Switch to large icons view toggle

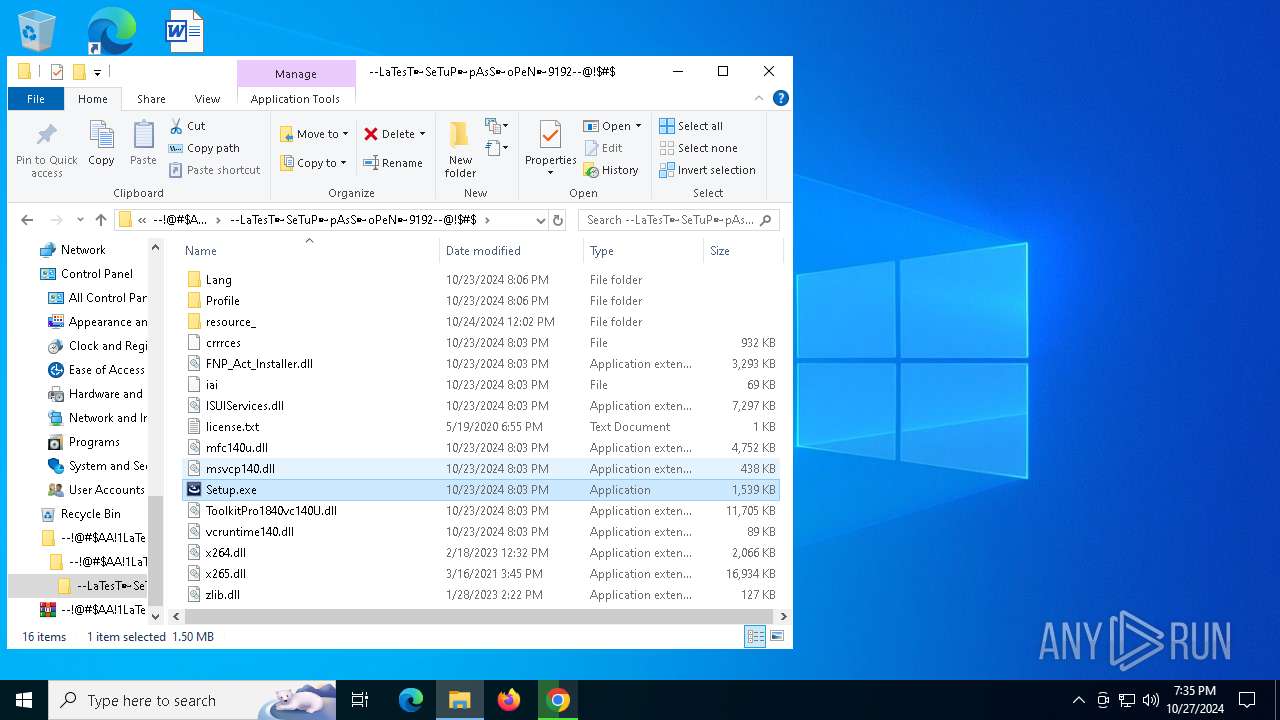(776, 636)
